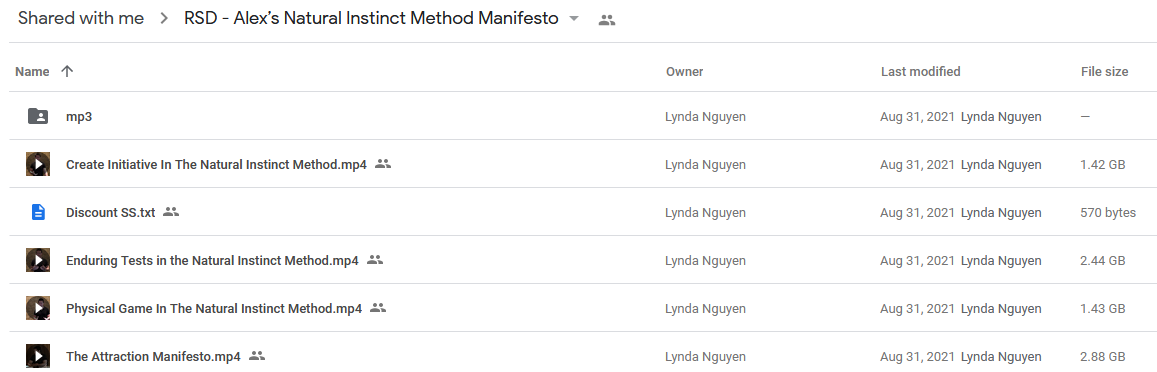Open the mp3 shared folder icon
Viewport: 1157px width, 372px height.
tap(38, 117)
